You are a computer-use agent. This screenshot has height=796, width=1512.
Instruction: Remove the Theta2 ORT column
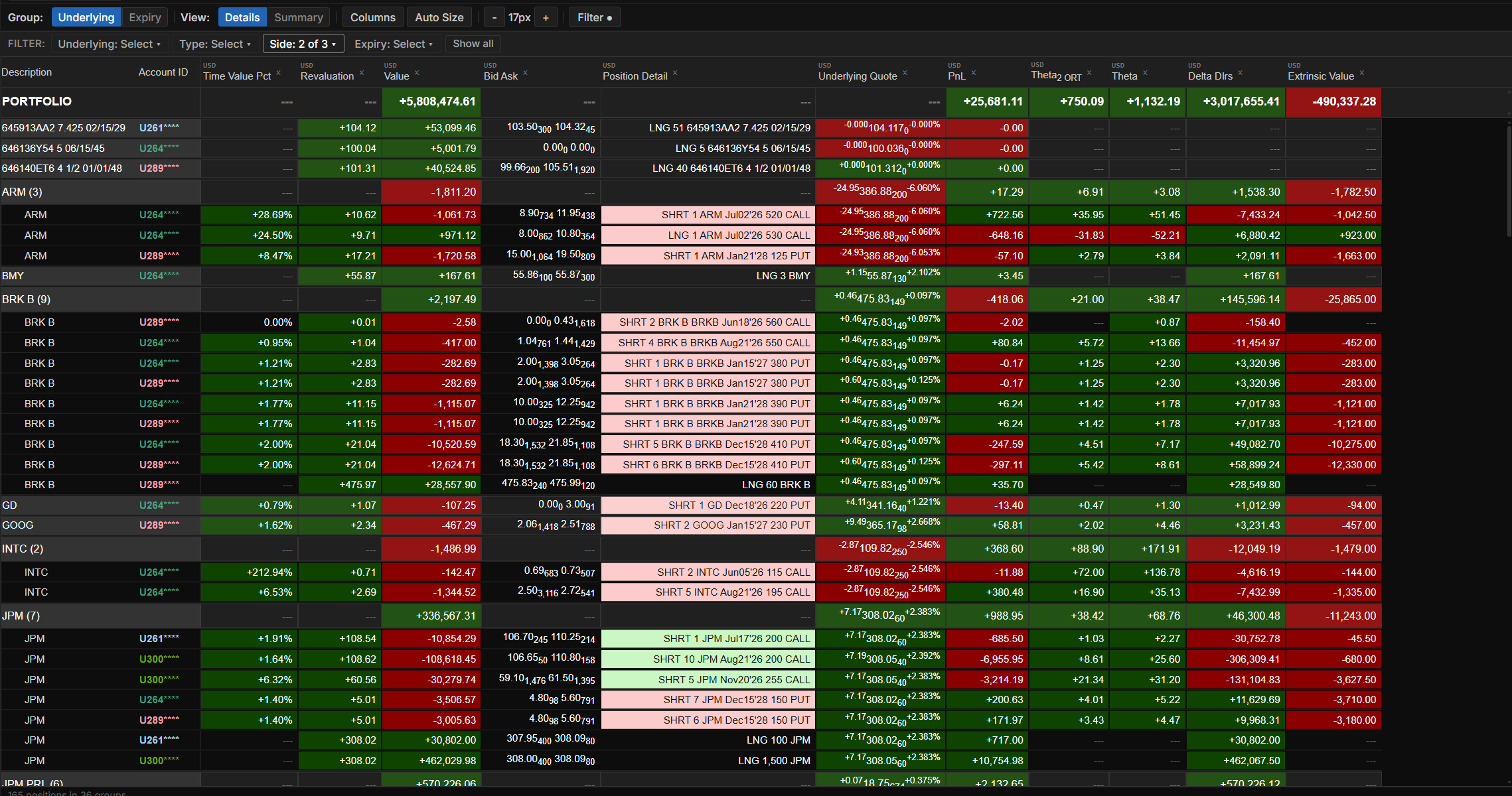click(x=1089, y=73)
